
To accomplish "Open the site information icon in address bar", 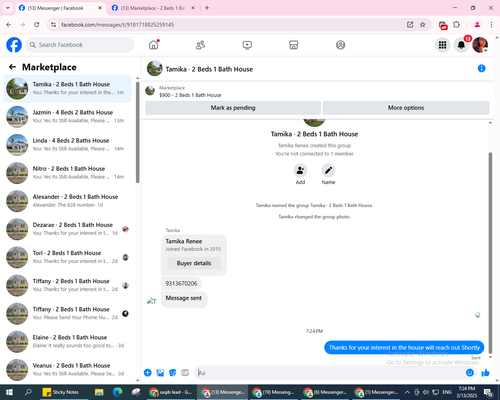I will click(x=53, y=25).
